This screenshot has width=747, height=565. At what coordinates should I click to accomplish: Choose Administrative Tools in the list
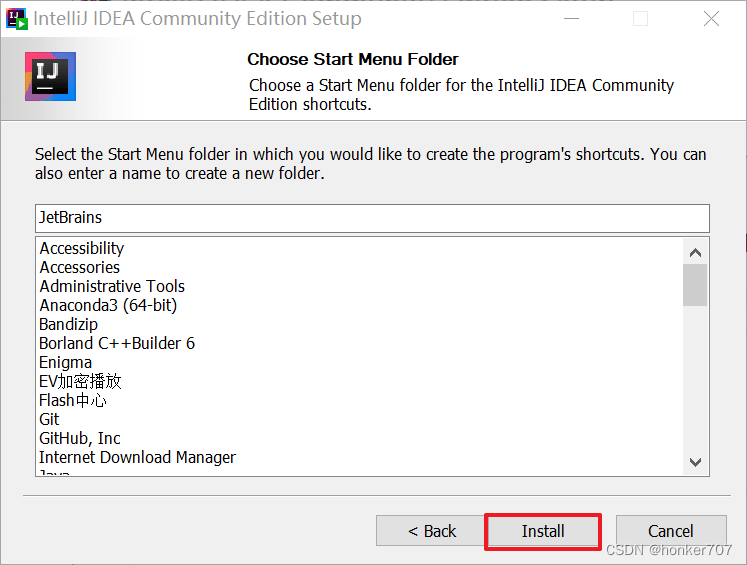(x=112, y=286)
